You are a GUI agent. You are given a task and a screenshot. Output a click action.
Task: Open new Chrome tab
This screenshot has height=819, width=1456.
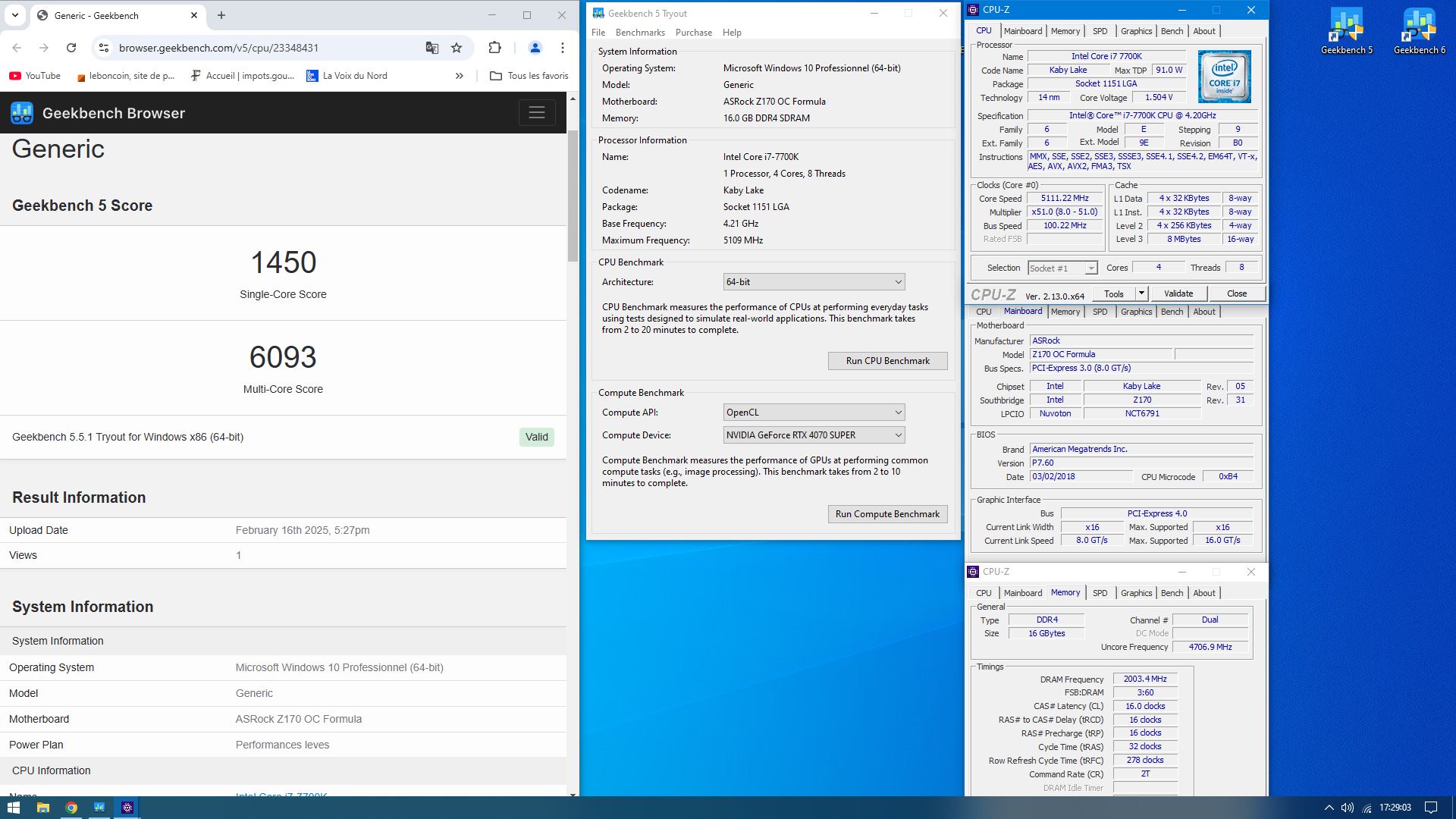221,15
